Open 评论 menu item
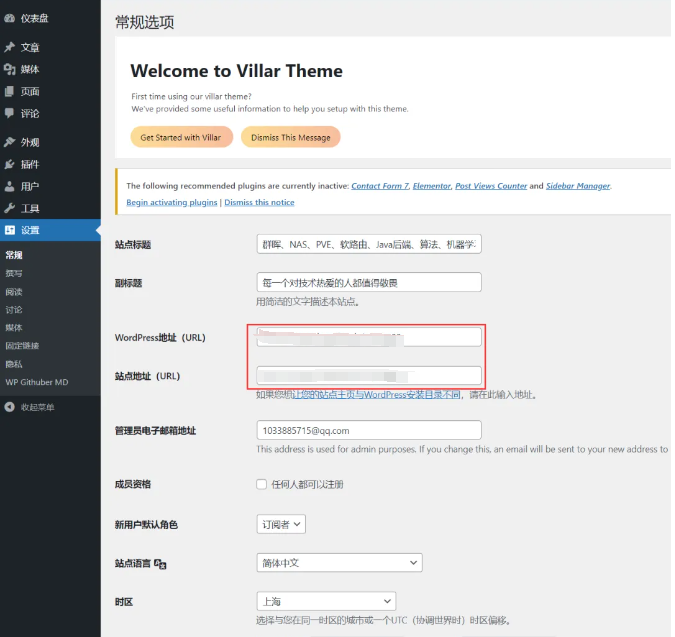675x637 pixels. tap(30, 113)
